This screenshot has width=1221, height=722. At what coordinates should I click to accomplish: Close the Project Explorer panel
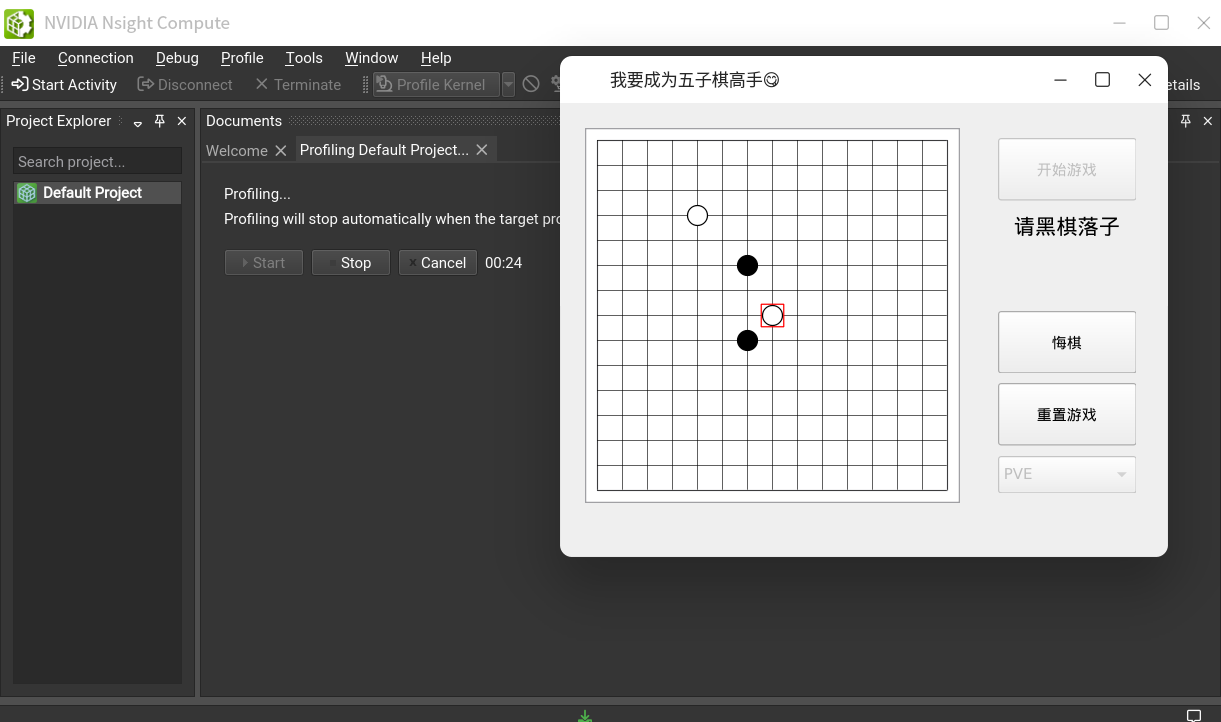click(182, 121)
